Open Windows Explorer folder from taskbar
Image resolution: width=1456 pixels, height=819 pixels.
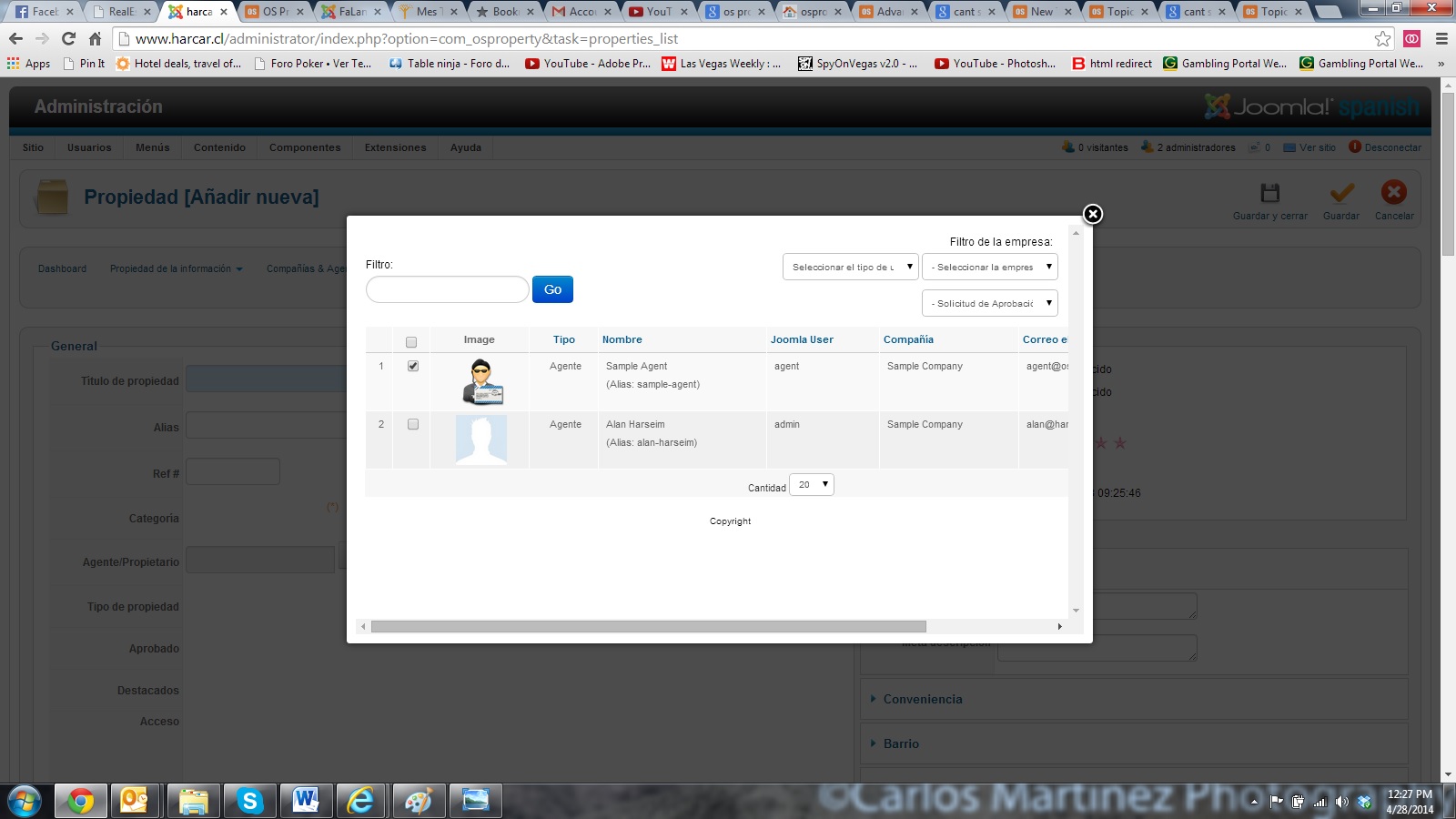(193, 801)
